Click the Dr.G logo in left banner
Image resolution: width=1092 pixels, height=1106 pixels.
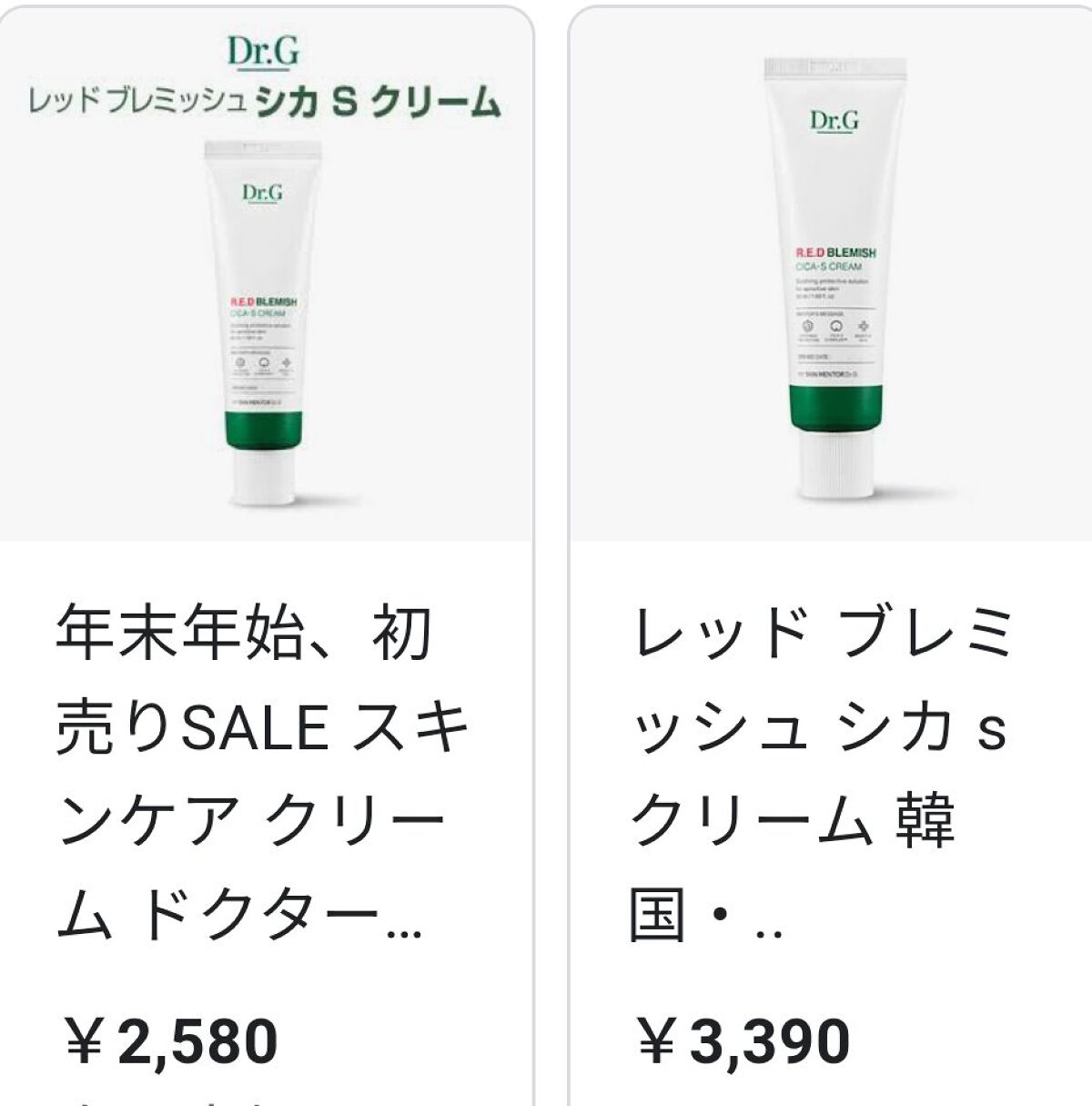pyautogui.click(x=263, y=52)
